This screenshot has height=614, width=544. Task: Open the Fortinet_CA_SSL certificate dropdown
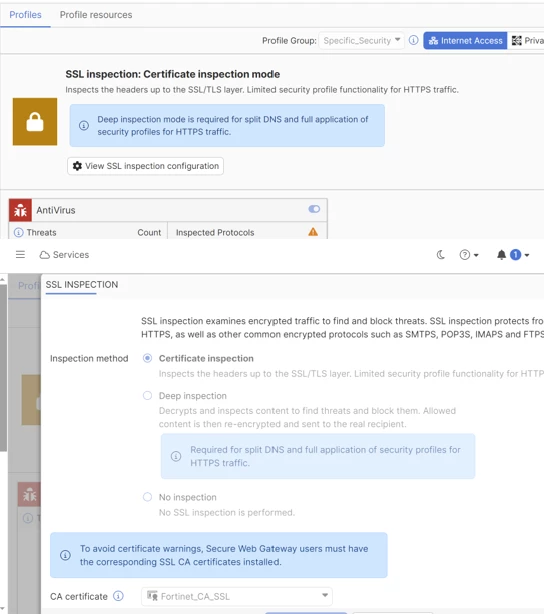click(237, 596)
